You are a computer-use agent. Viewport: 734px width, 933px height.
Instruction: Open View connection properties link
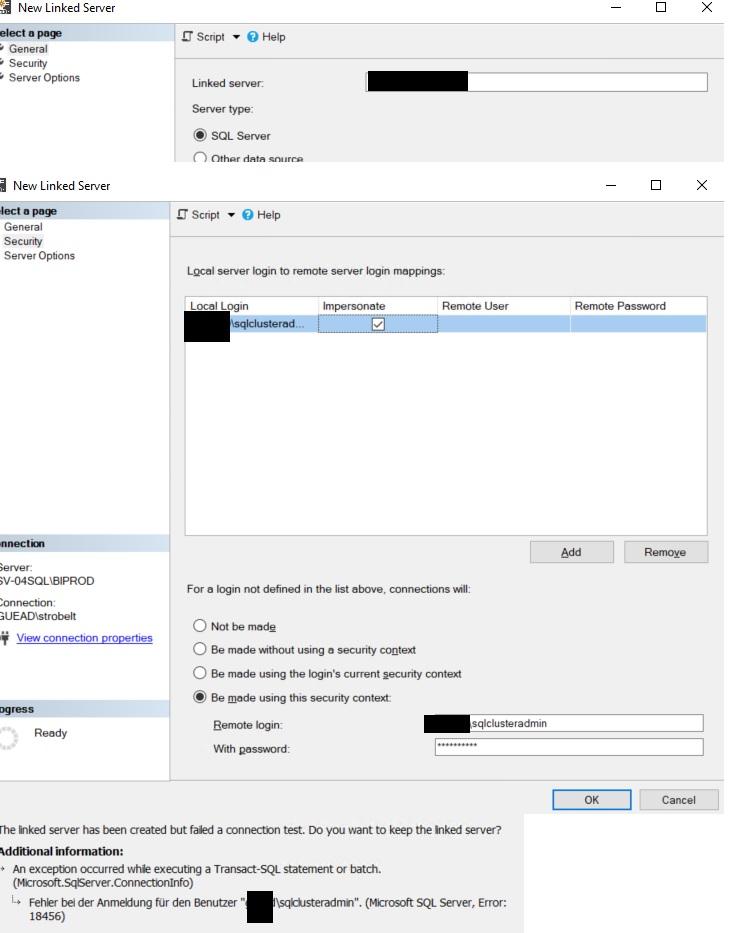[x=84, y=638]
